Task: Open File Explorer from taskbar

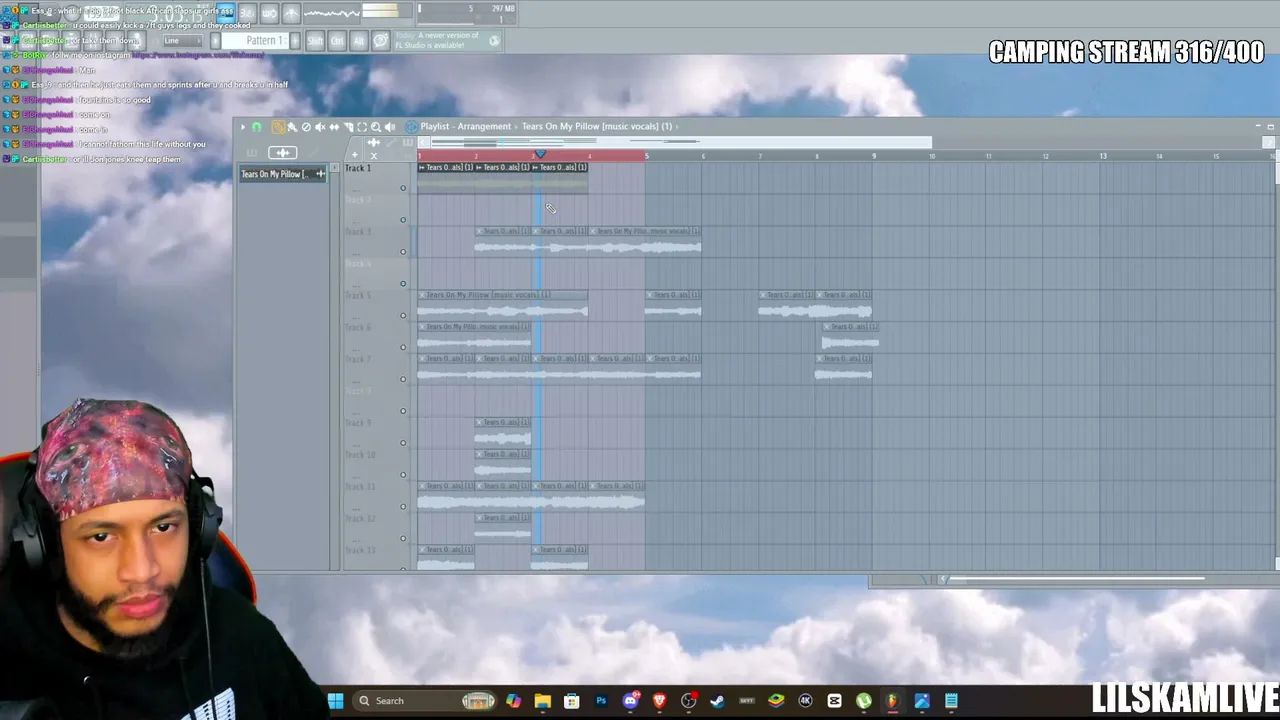Action: (x=542, y=701)
